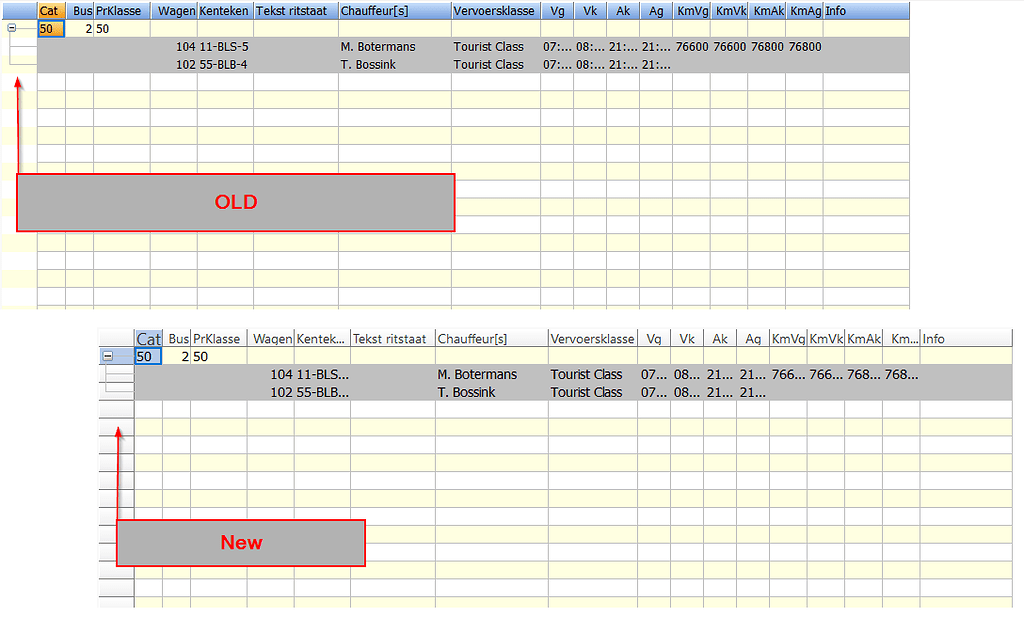Viewport: 1024px width, 617px height.
Task: Collapse the row 50 tree node in OLD grid
Action: click(x=11, y=29)
